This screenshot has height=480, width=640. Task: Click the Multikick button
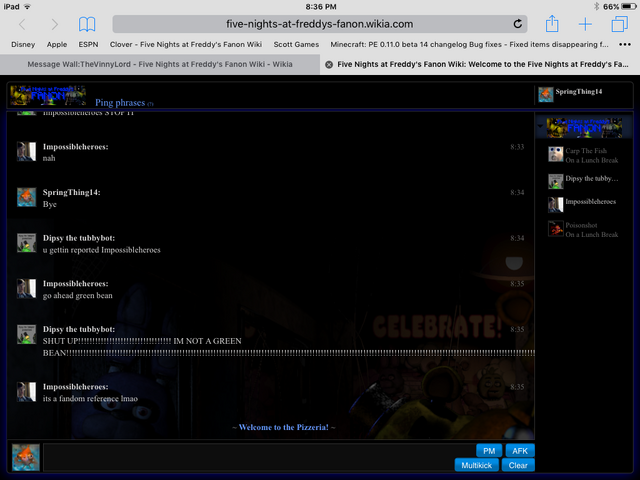476,465
